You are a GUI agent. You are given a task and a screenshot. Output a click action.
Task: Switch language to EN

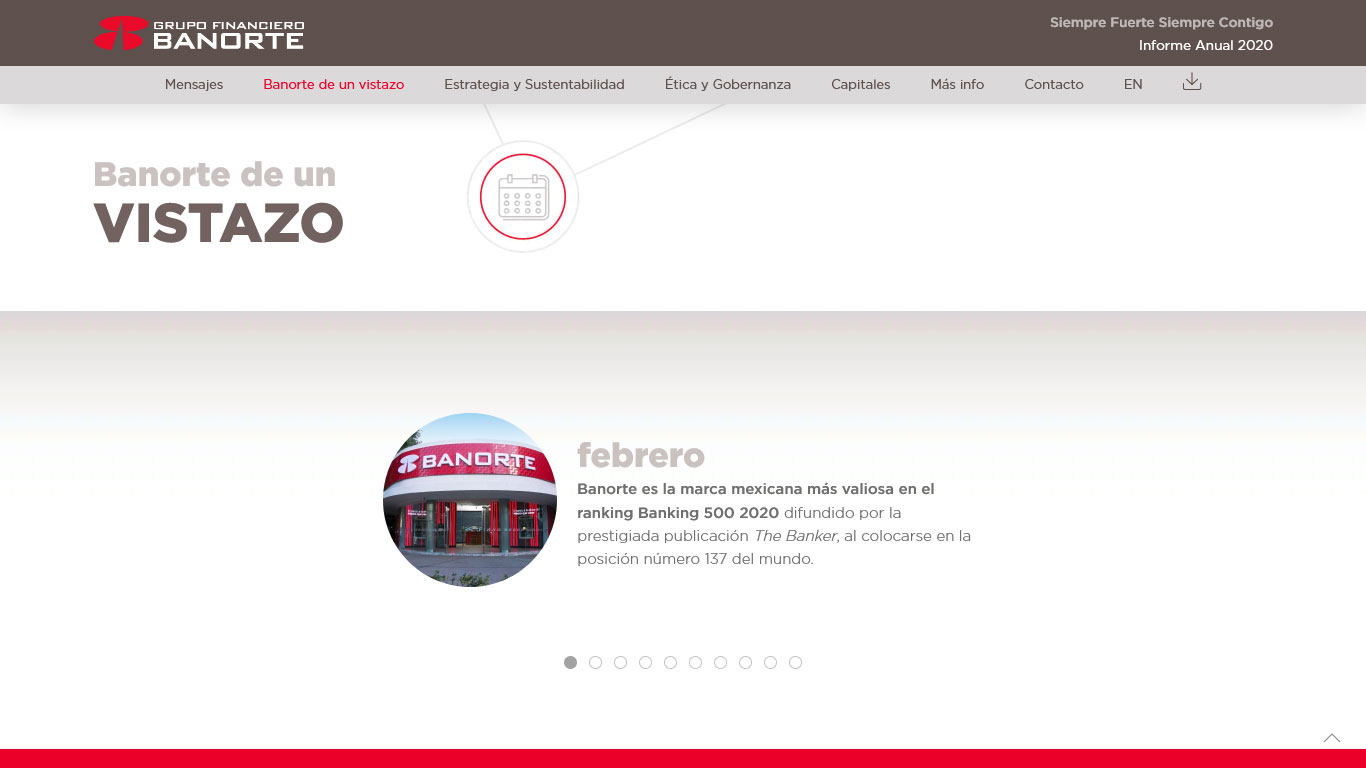1132,85
